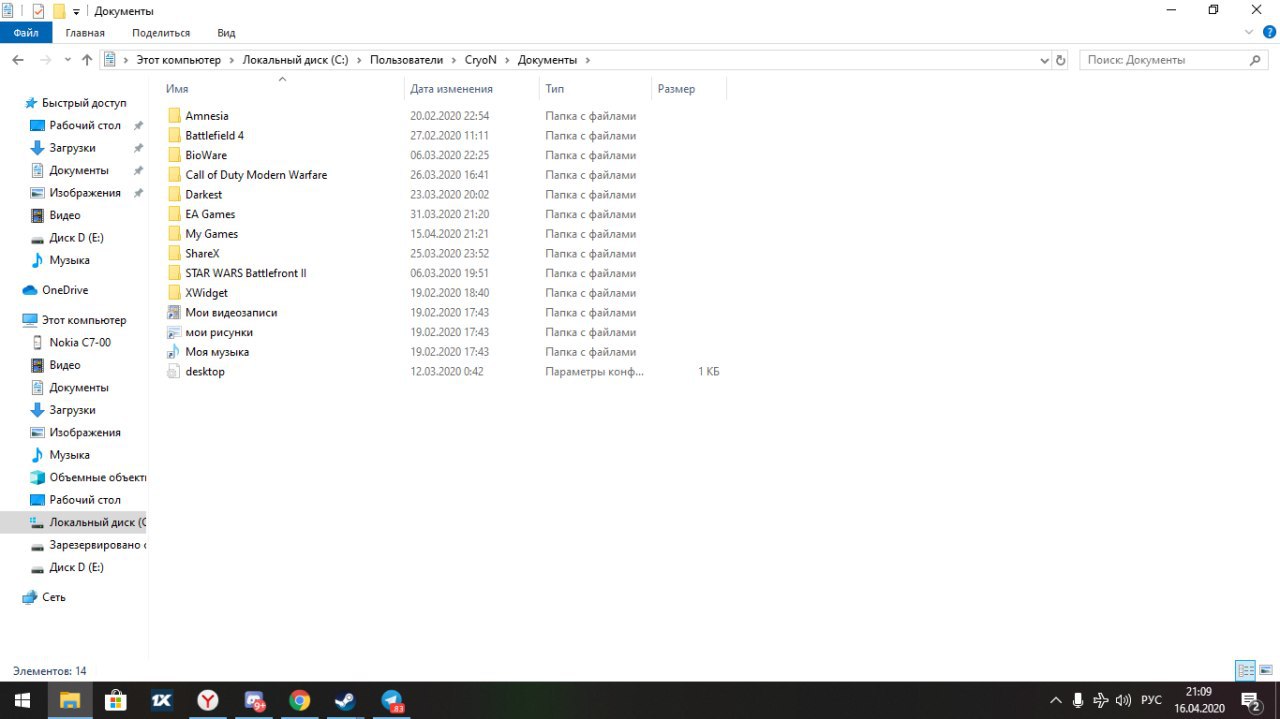Screen dimensions: 1280x719
Task: Open recent locations dropdown arrow
Action: (x=68, y=60)
